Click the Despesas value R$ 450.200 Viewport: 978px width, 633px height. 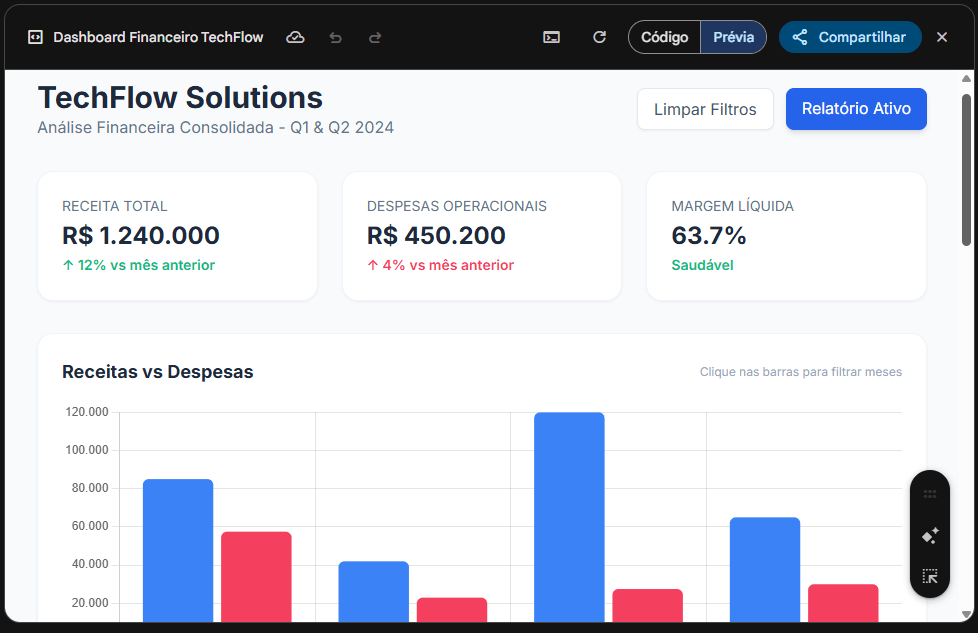click(436, 236)
